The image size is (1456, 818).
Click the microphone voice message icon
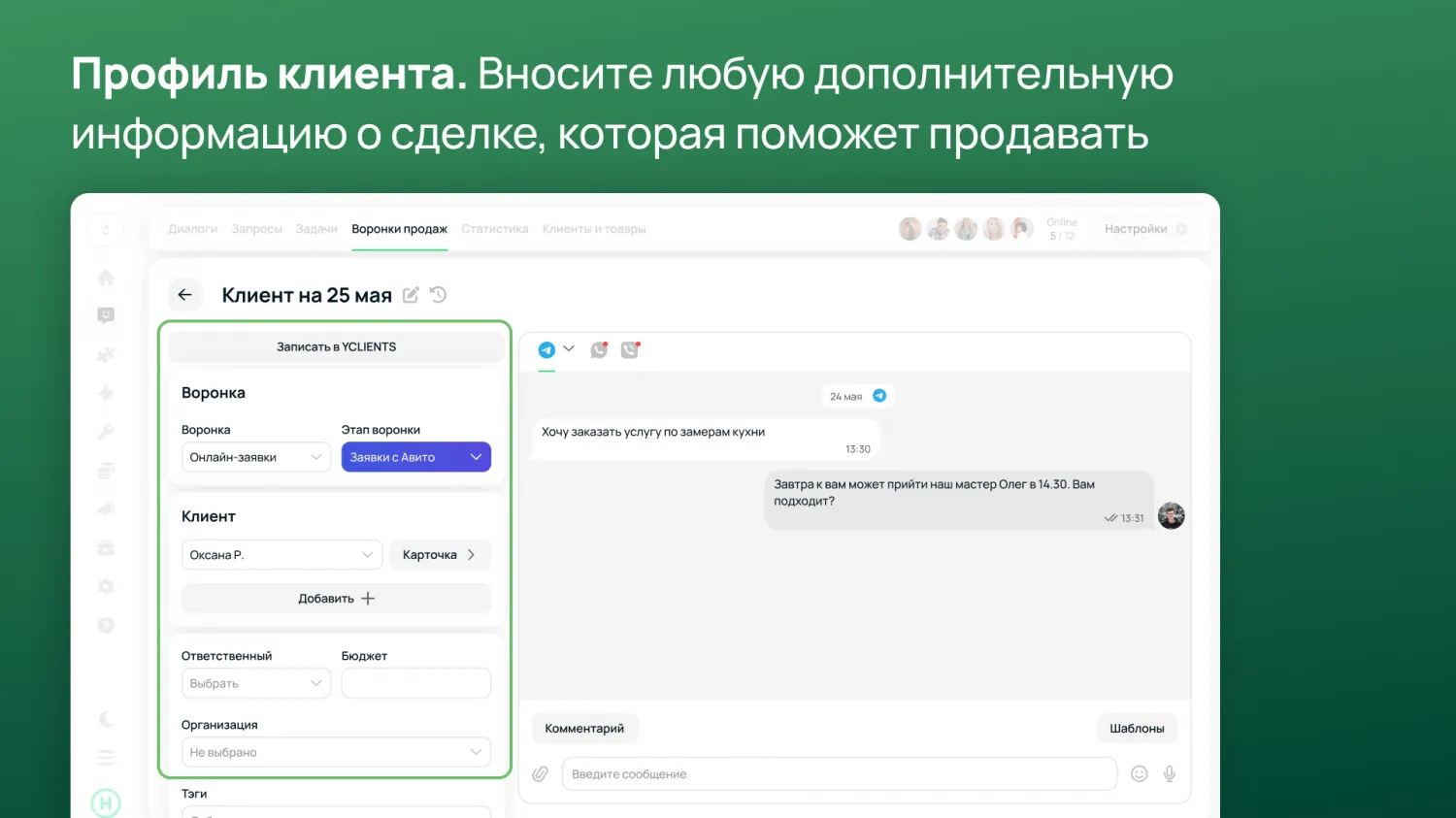coord(1170,773)
